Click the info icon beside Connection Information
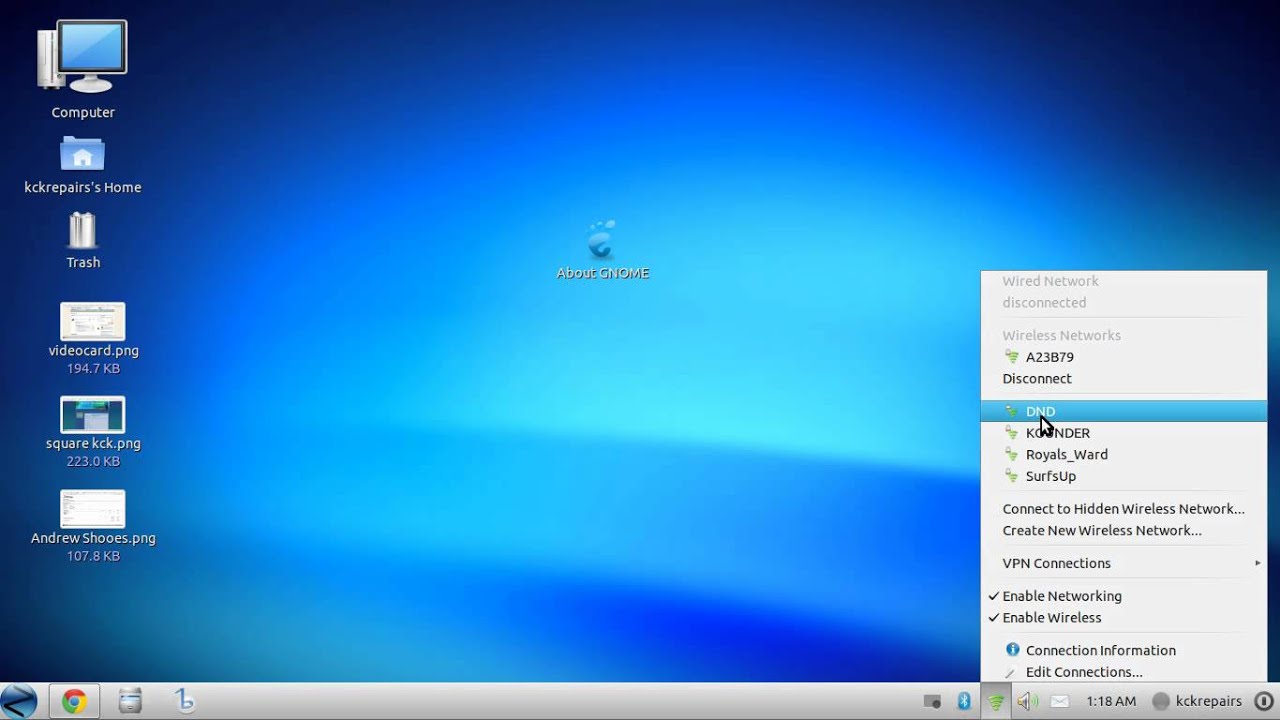 click(x=1012, y=650)
